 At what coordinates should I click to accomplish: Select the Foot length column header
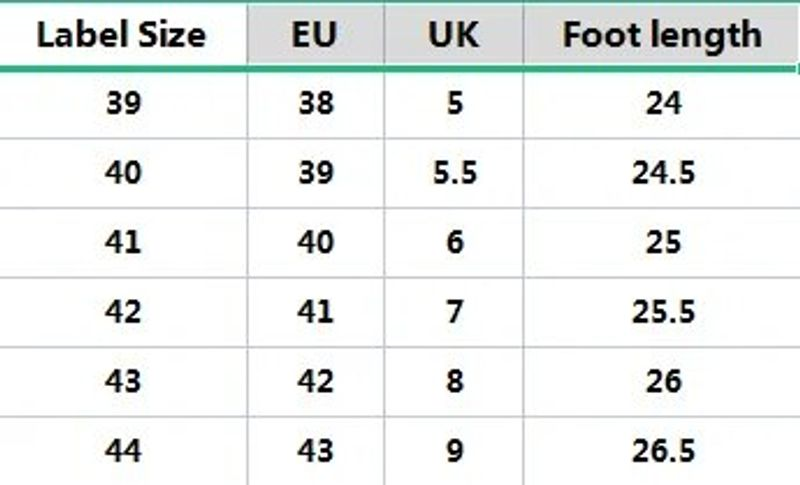pos(662,35)
